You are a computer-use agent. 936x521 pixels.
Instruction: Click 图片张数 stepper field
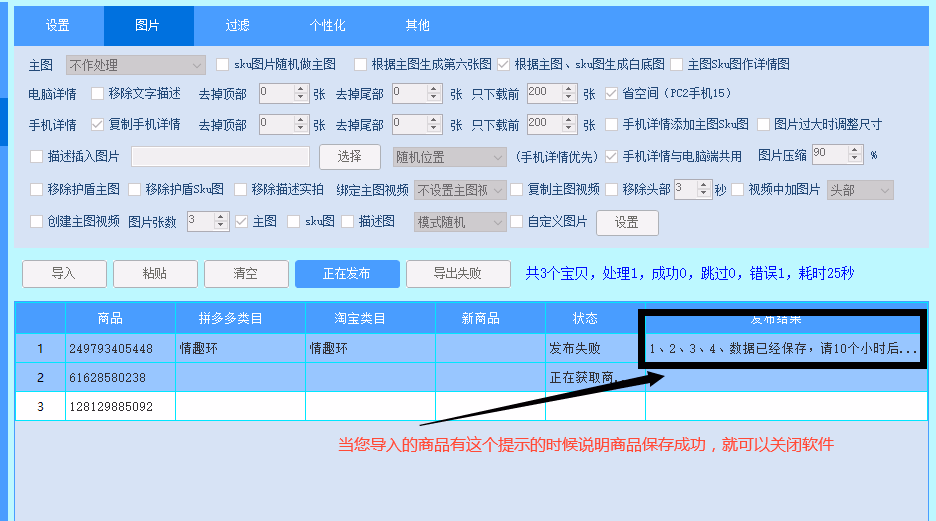pos(208,221)
